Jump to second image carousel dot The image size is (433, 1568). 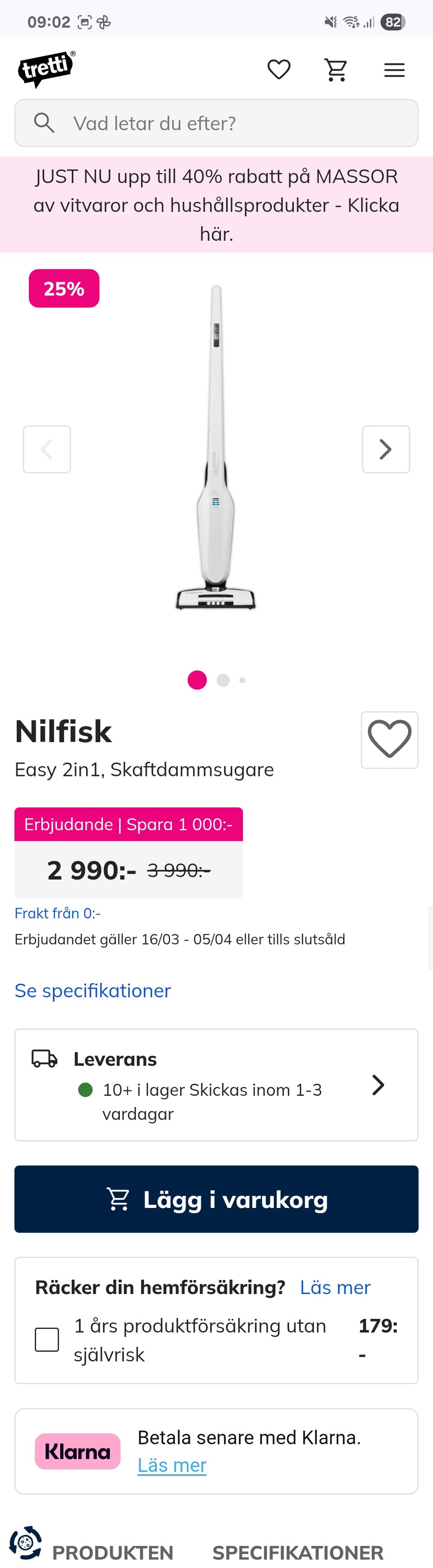(223, 680)
